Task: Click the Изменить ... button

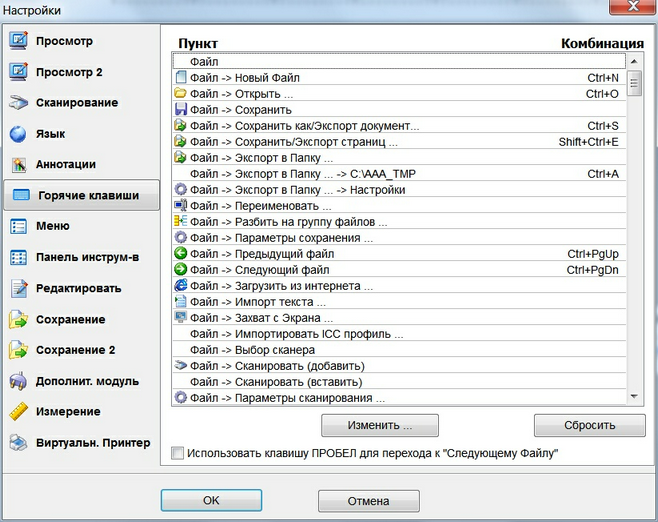Action: (x=380, y=425)
